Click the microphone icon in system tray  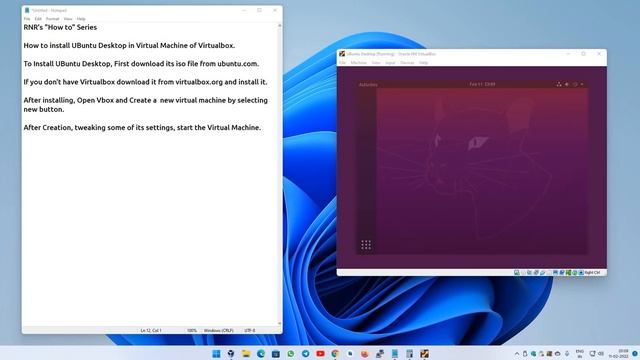click(x=567, y=354)
